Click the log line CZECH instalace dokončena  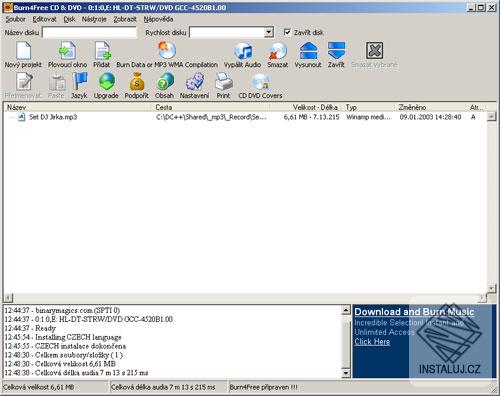tap(65, 346)
